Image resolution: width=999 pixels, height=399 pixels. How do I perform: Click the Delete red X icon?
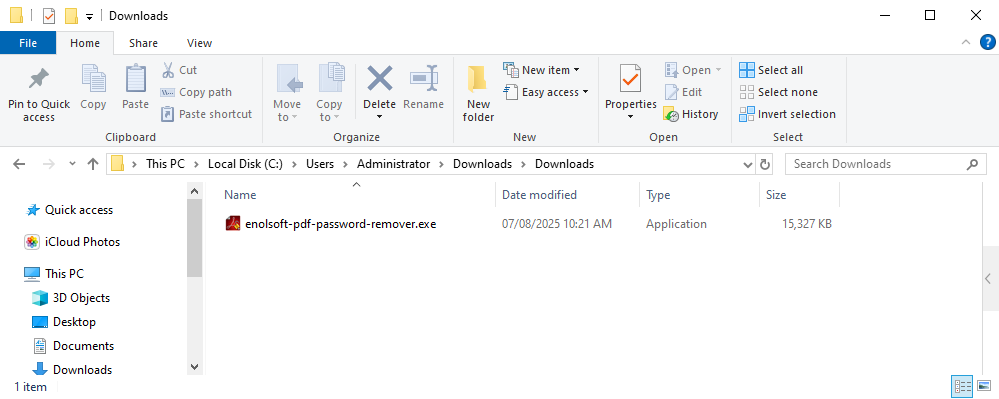point(380,79)
